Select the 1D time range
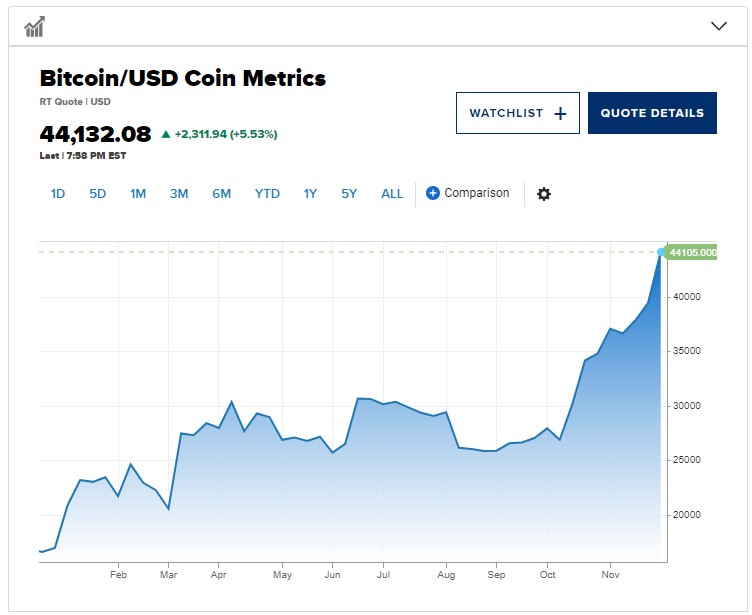The width and height of the screenshot is (752, 615). pyautogui.click(x=58, y=194)
